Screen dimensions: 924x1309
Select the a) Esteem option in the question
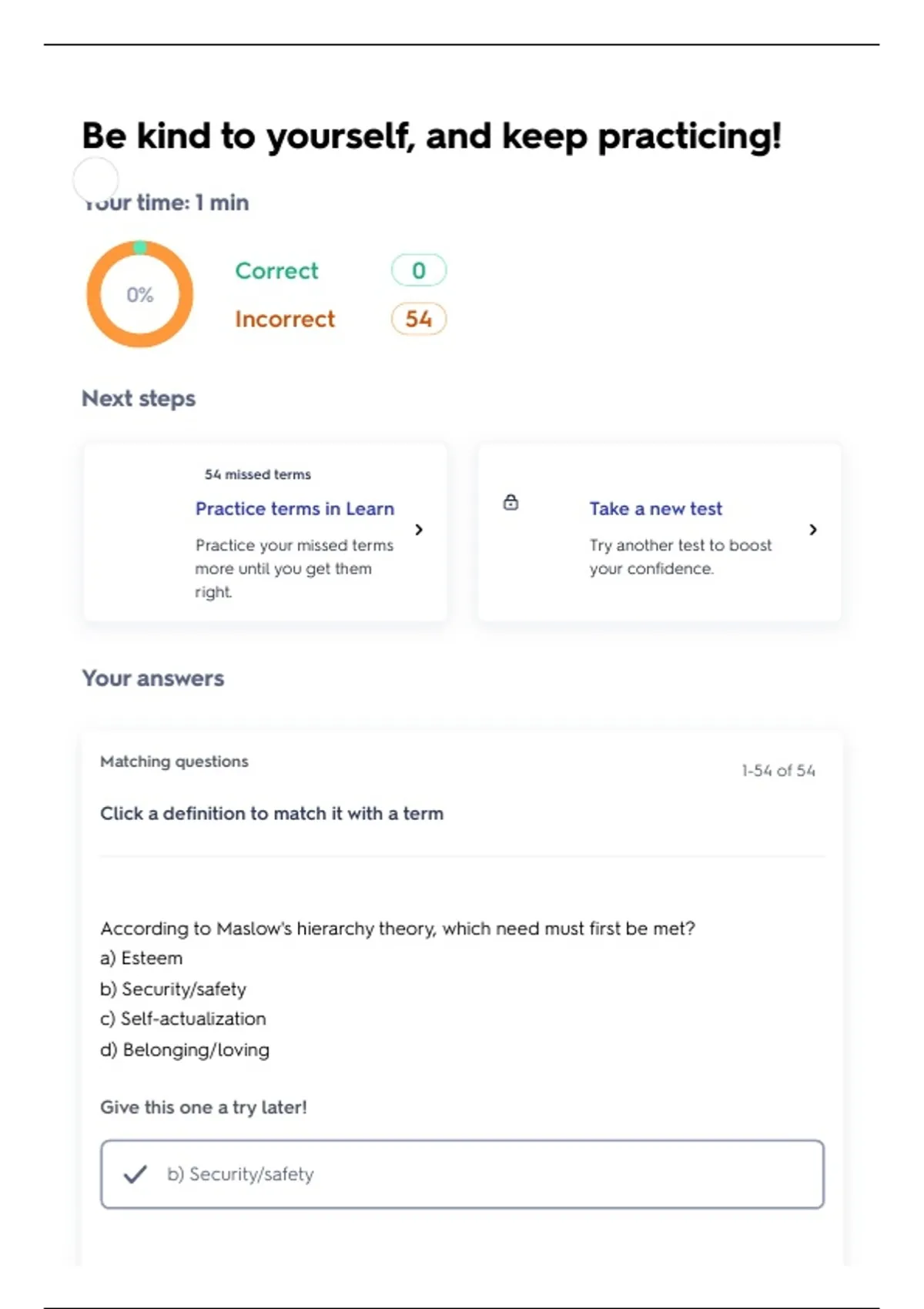tap(142, 959)
